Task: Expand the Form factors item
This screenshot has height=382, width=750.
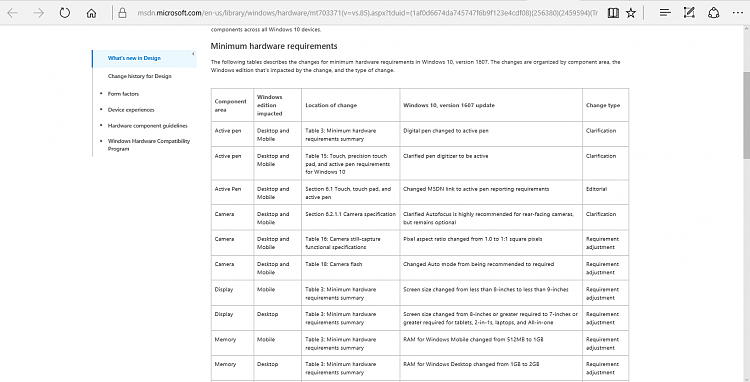Action: point(123,94)
